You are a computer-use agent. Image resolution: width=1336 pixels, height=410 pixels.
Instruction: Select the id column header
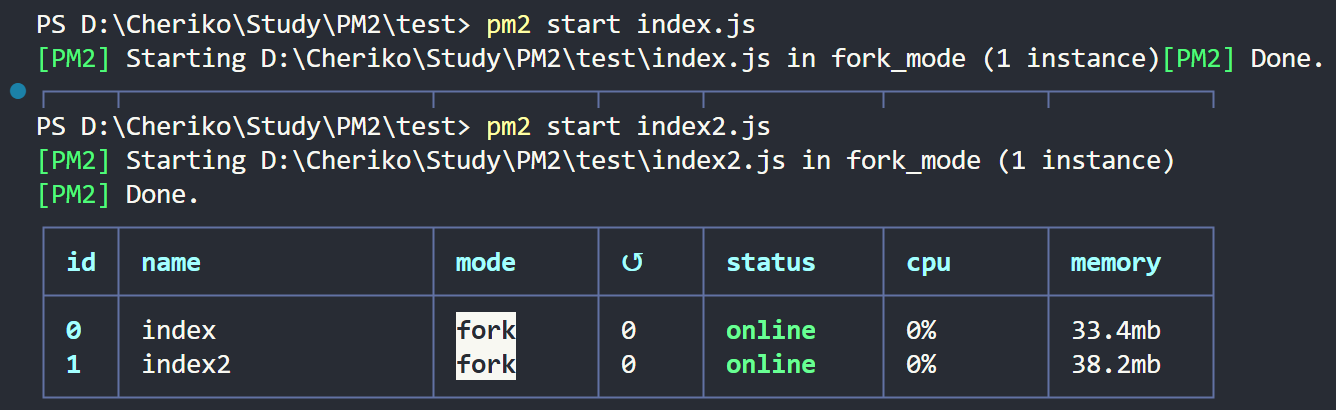point(80,263)
